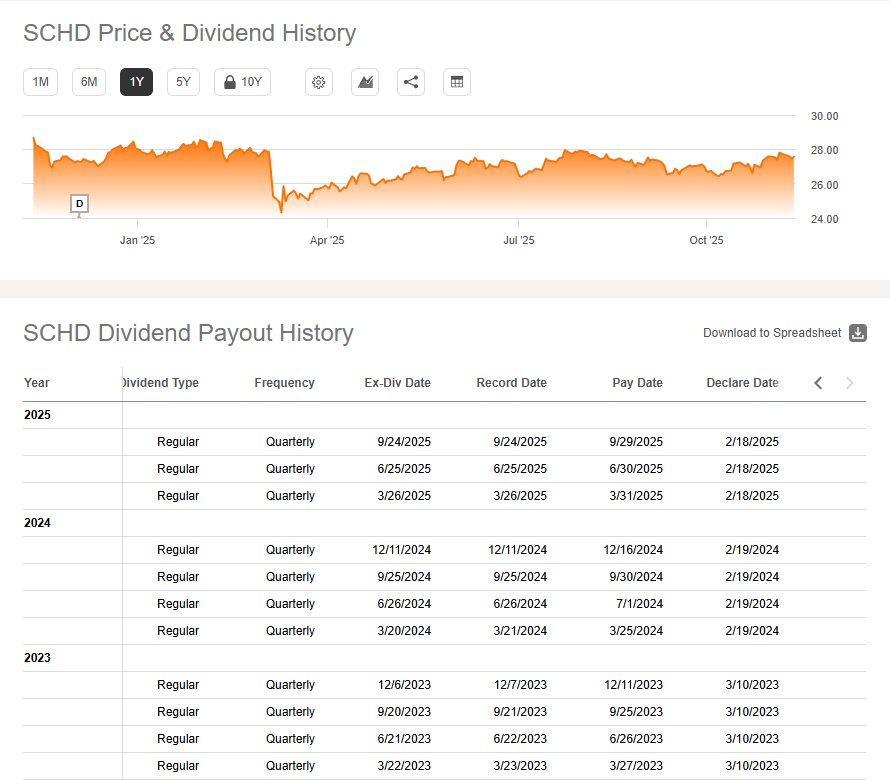Click ex-div date 12/11/2024
The width and height of the screenshot is (890, 780).
[x=401, y=550]
